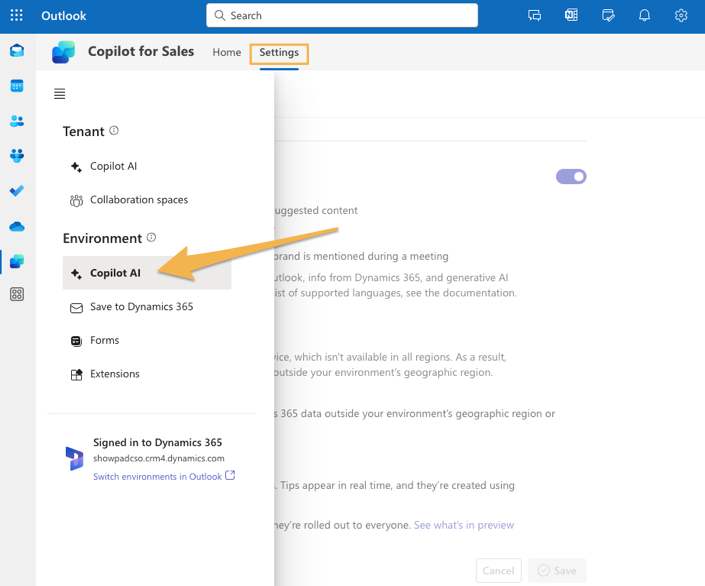Click the Dynamics 365 logo
The width and height of the screenshot is (705, 586).
(x=74, y=458)
